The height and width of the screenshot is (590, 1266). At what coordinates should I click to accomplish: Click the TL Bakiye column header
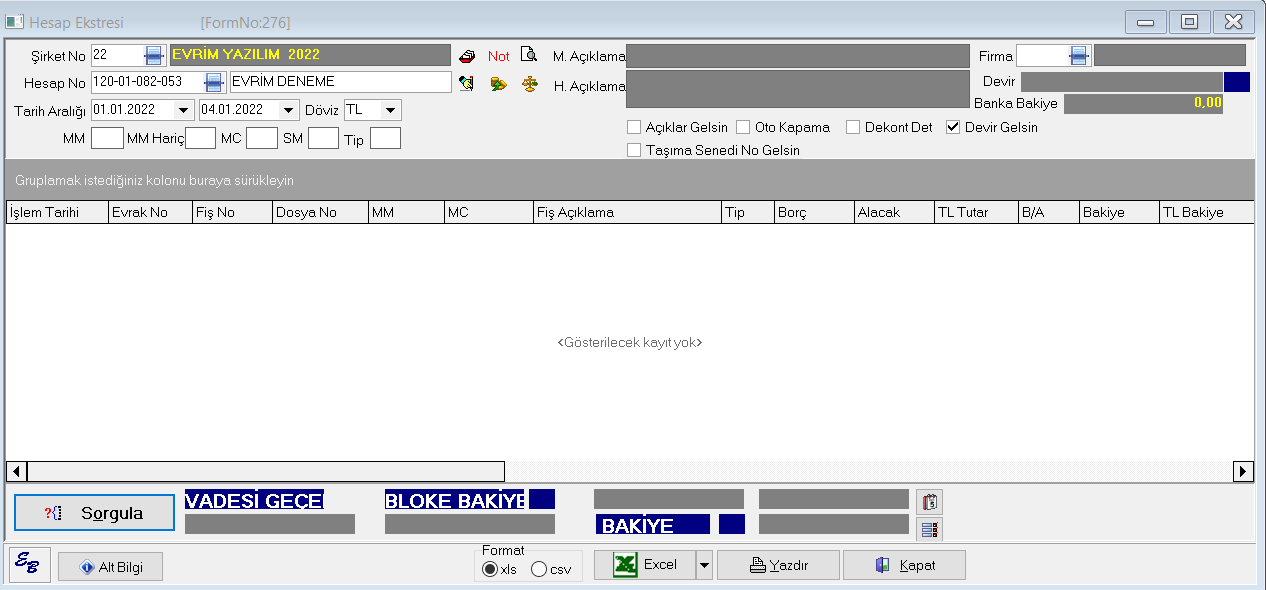(x=1207, y=212)
